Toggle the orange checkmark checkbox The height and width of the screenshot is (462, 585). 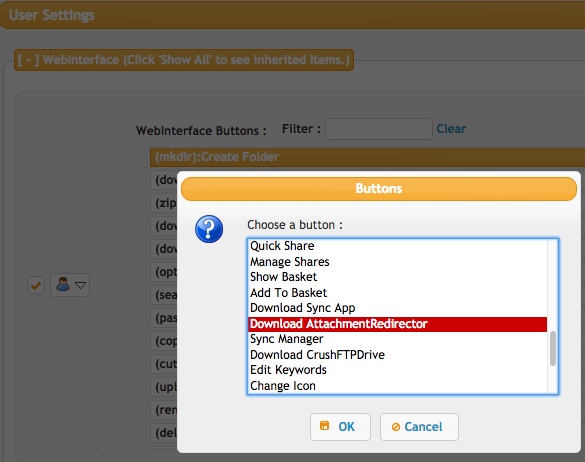36,285
